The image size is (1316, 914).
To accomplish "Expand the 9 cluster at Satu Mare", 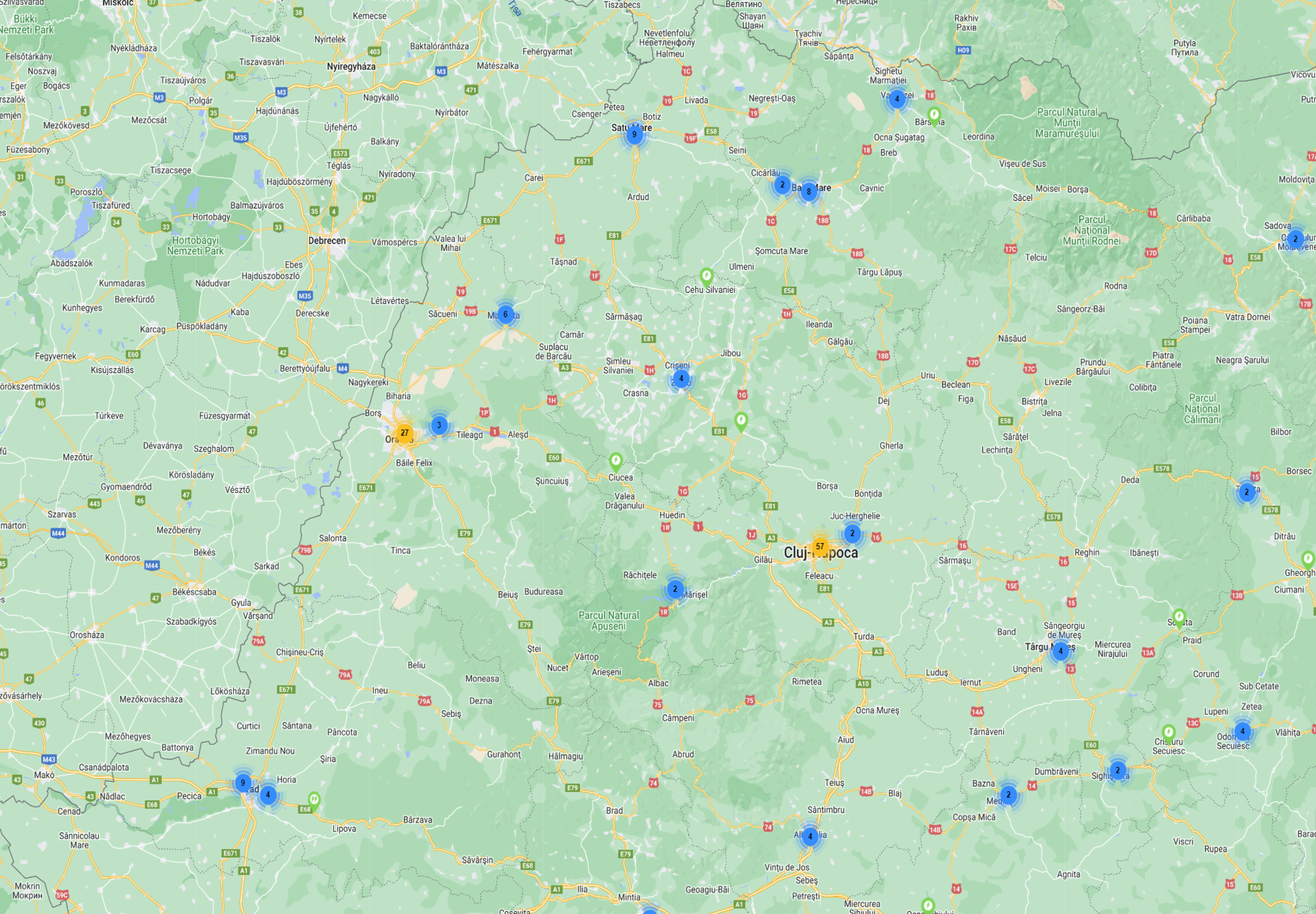I will (x=634, y=134).
